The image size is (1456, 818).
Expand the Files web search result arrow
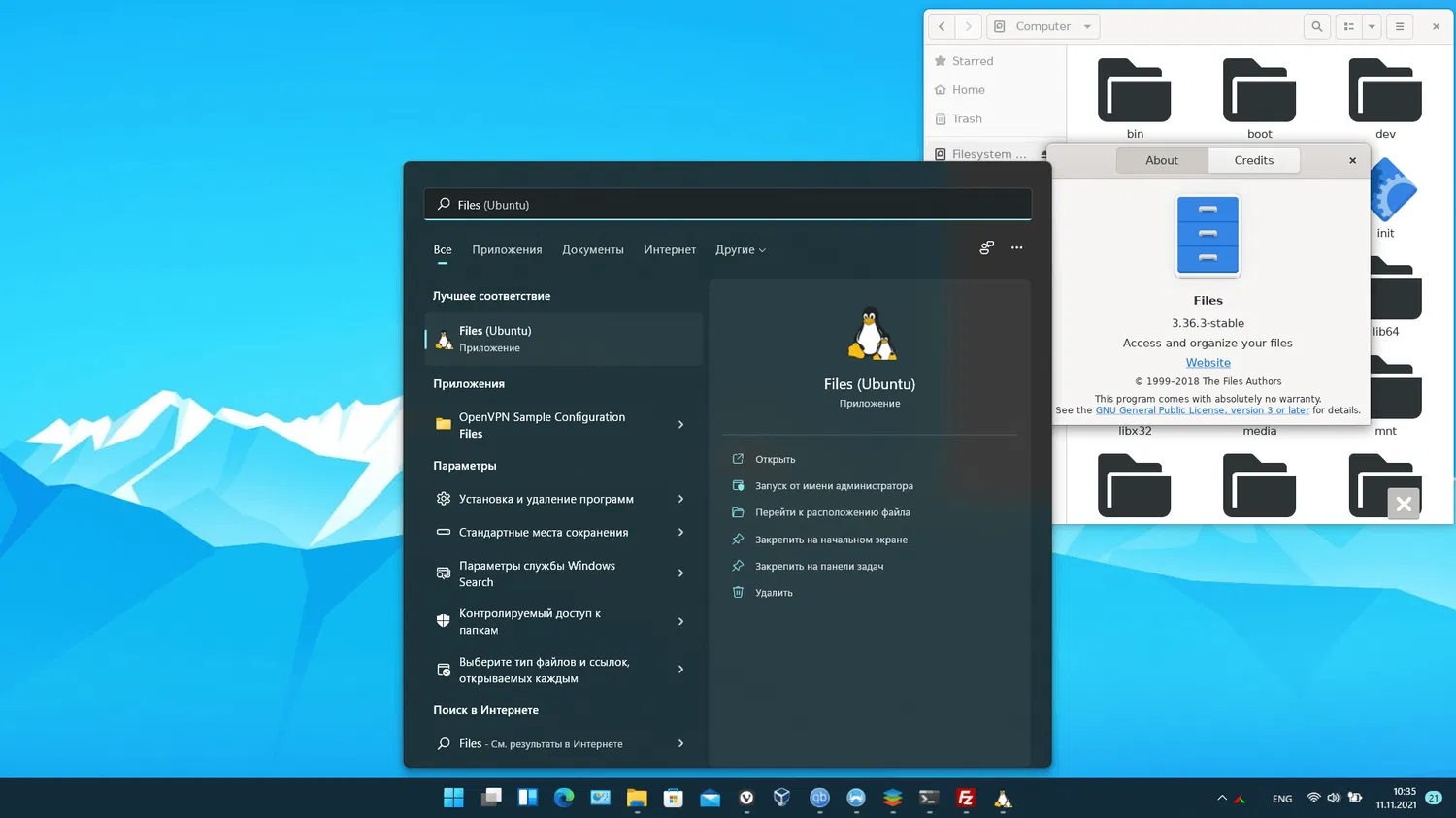click(x=680, y=744)
